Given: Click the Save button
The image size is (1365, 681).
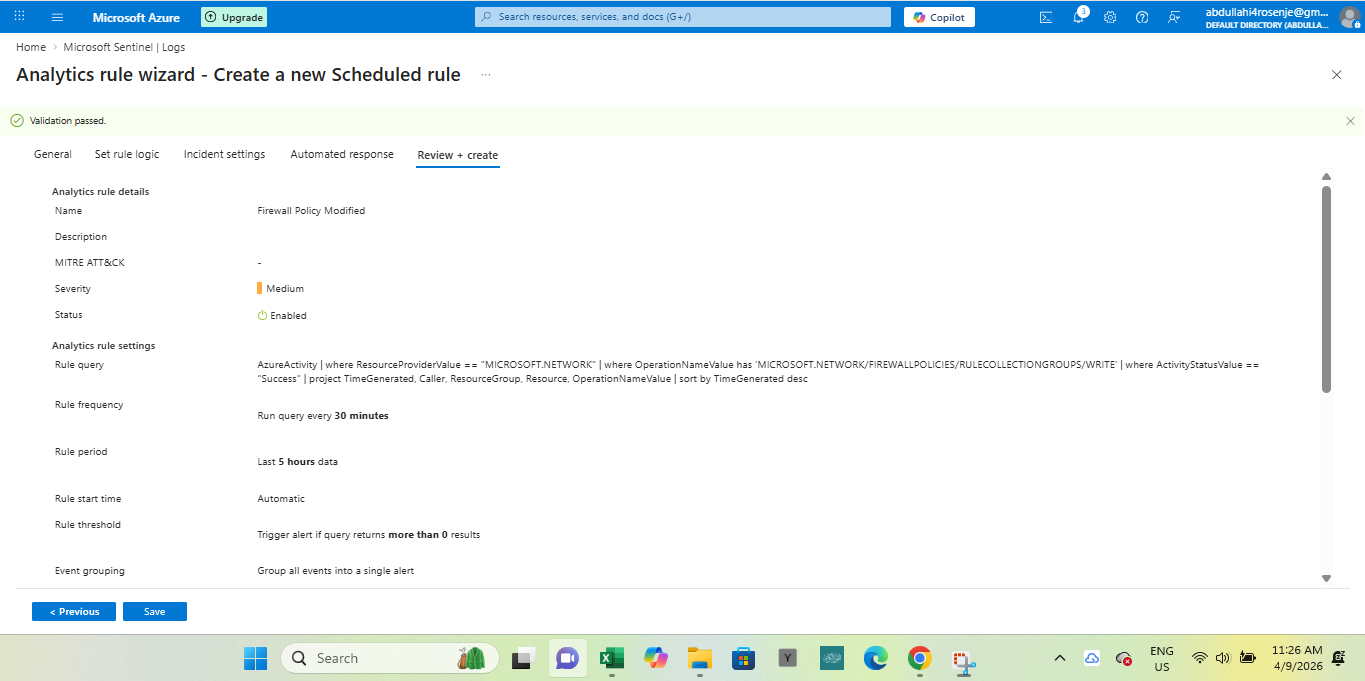Looking at the screenshot, I should [155, 611].
